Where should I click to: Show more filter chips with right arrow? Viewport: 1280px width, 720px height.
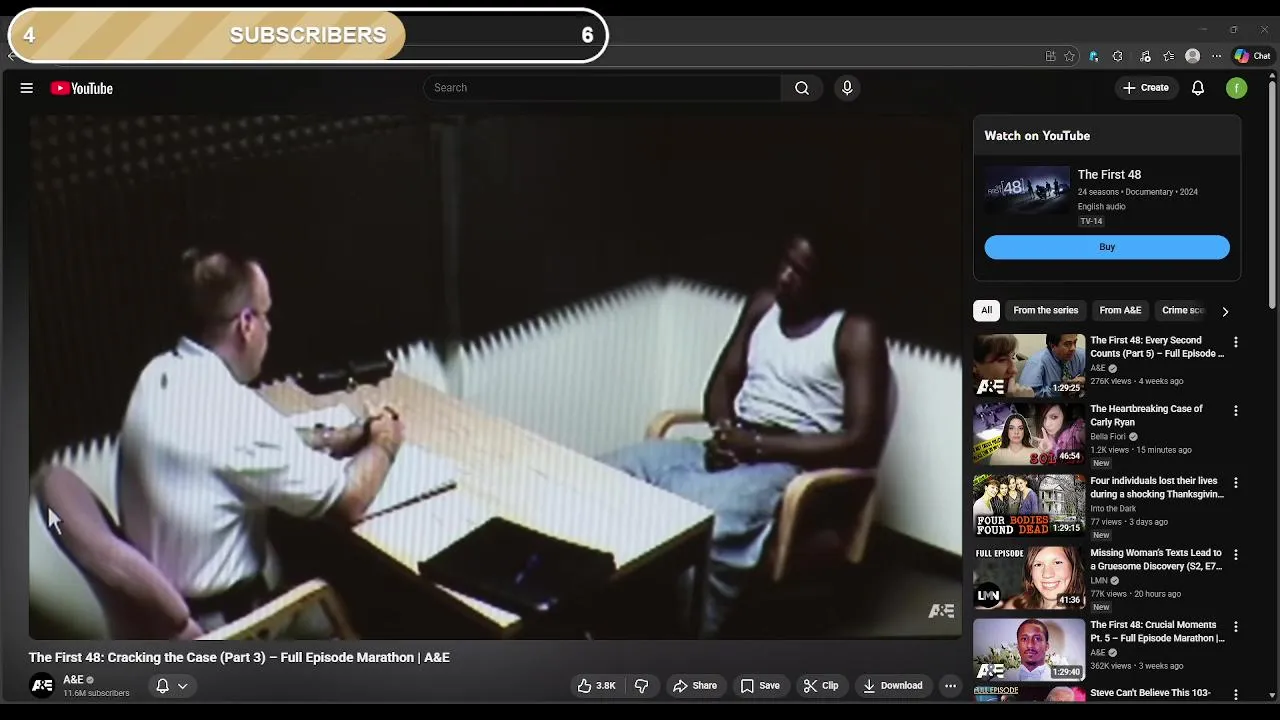coord(1225,311)
